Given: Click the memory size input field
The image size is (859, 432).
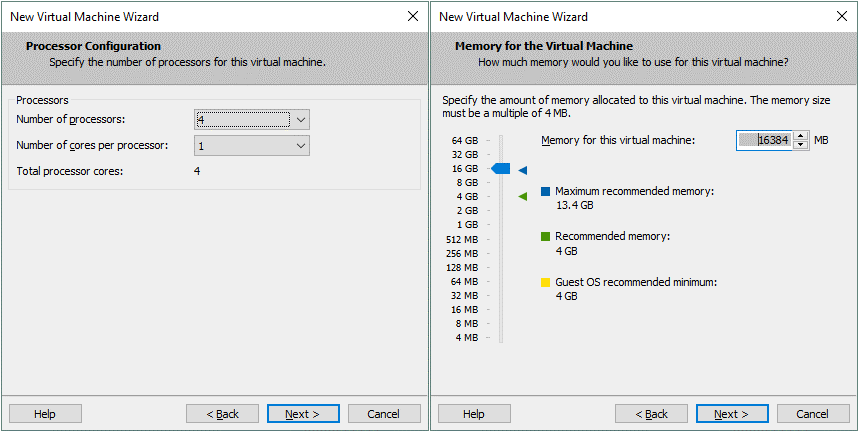Looking at the screenshot, I should 765,141.
